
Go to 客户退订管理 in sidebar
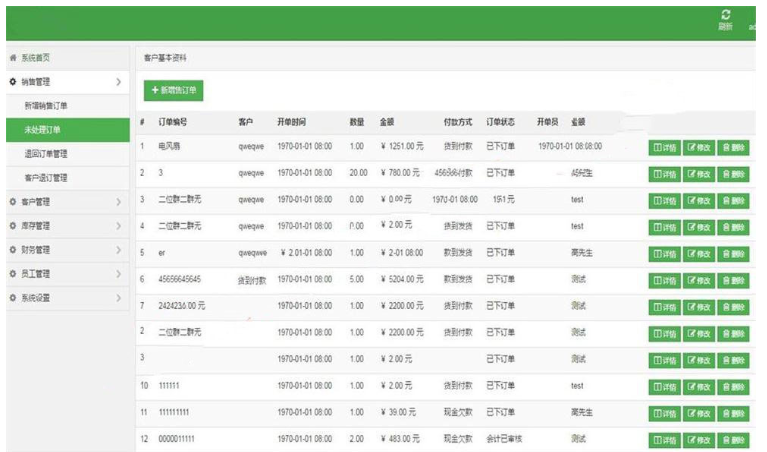coord(46,178)
